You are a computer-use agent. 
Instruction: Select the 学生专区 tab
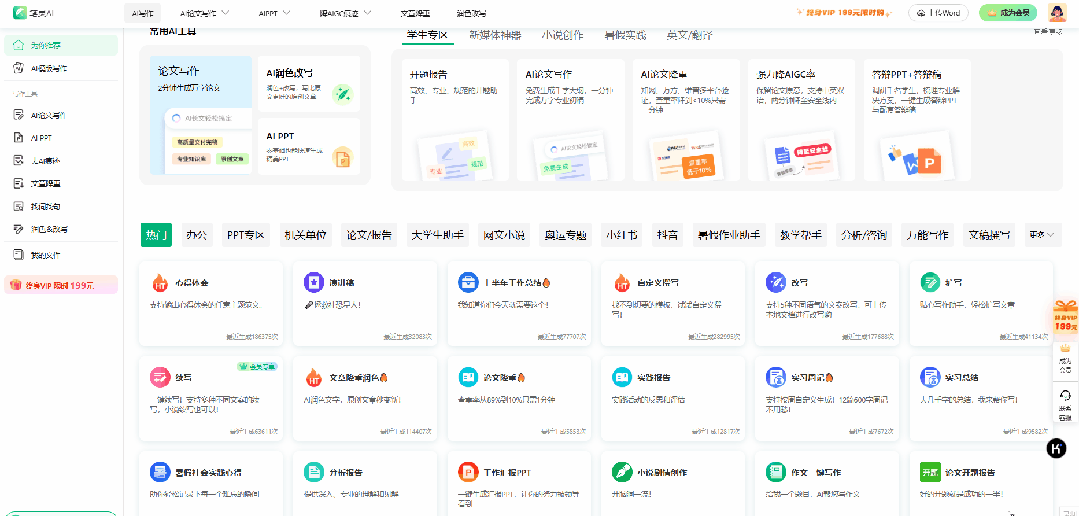(x=427, y=34)
